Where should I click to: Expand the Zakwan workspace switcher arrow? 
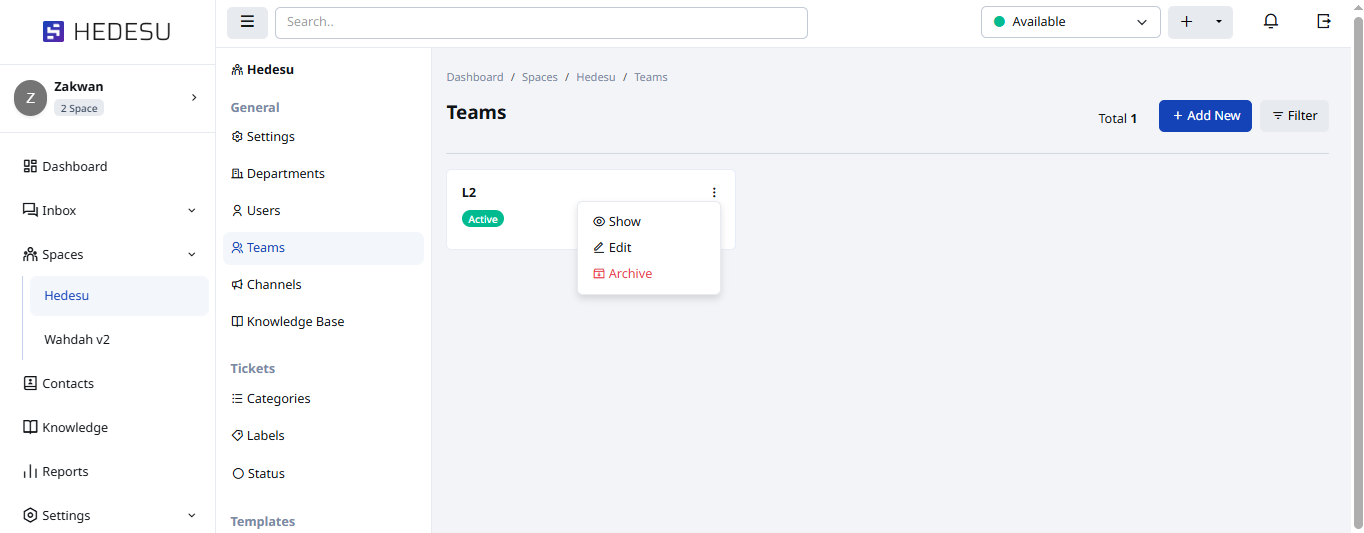pyautogui.click(x=194, y=97)
